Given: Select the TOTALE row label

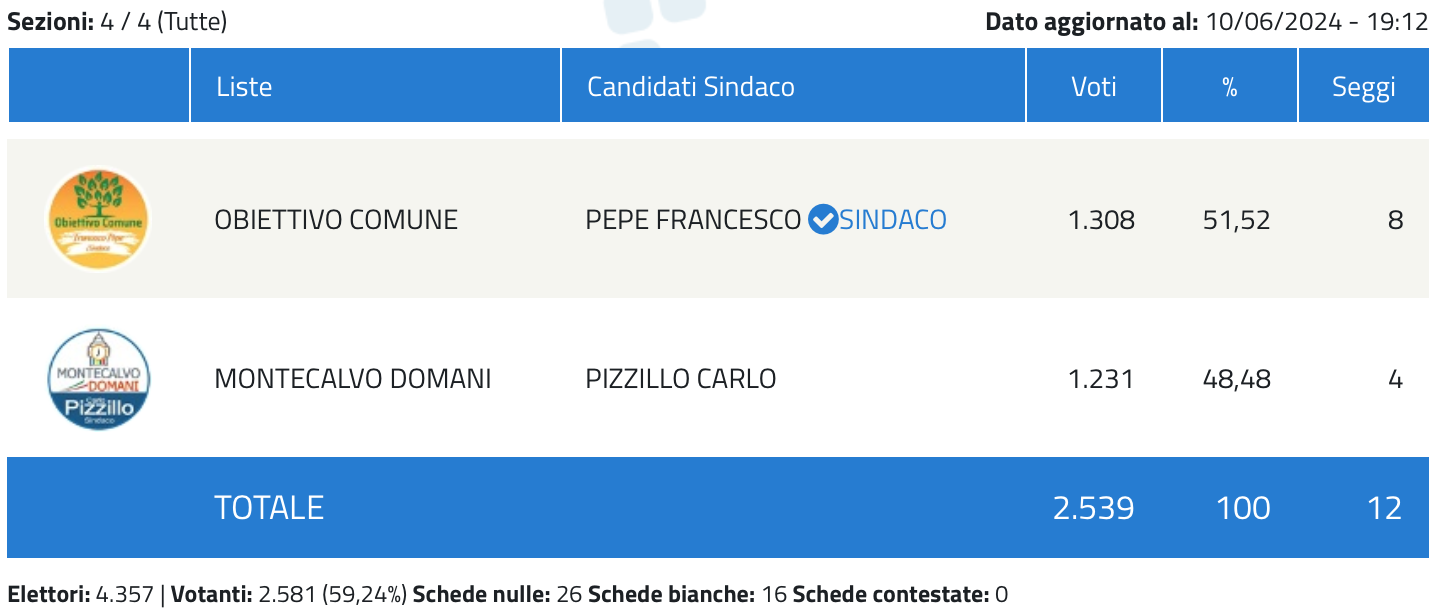Looking at the screenshot, I should [x=269, y=508].
